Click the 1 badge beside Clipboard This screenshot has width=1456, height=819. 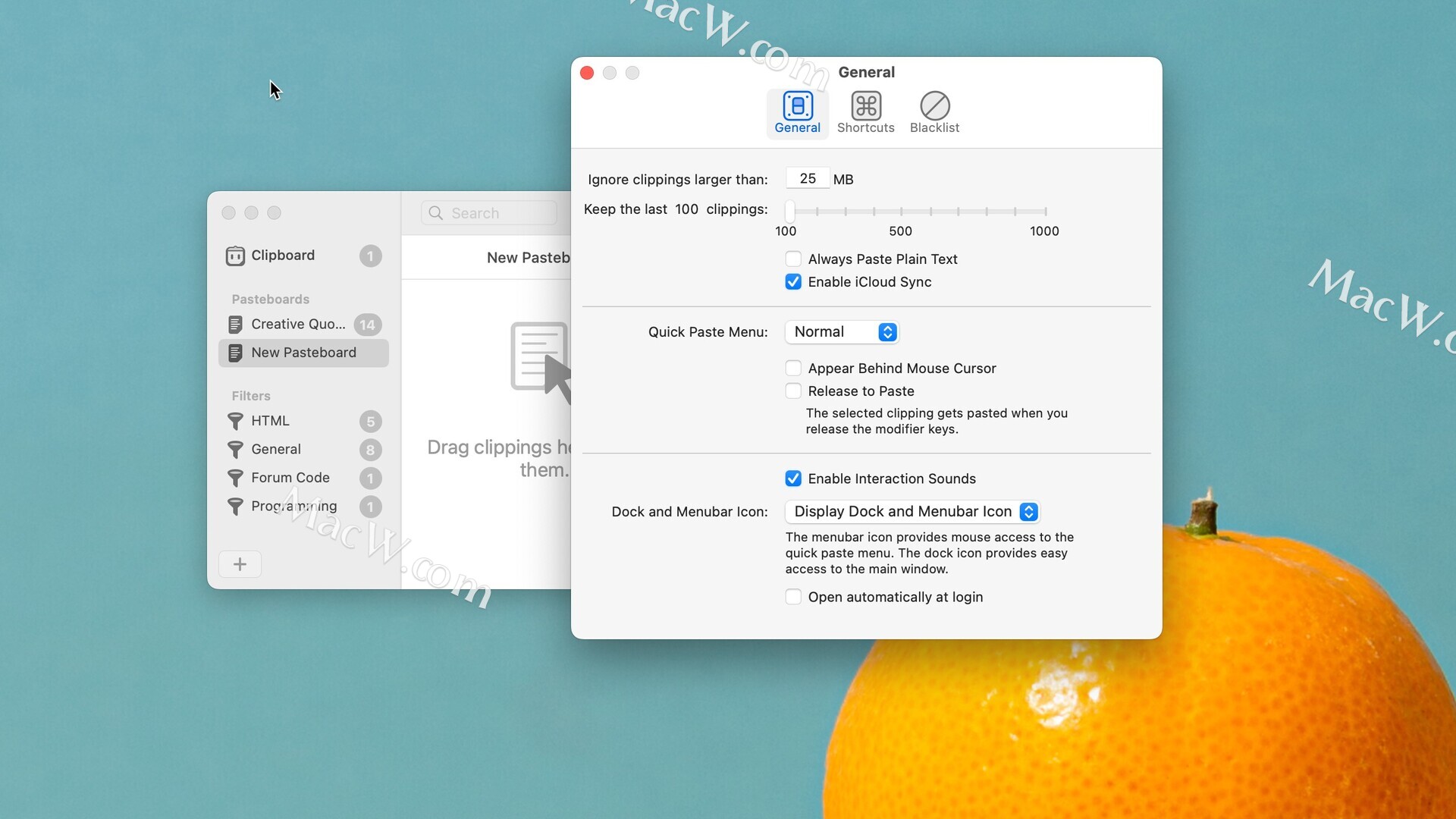tap(370, 256)
